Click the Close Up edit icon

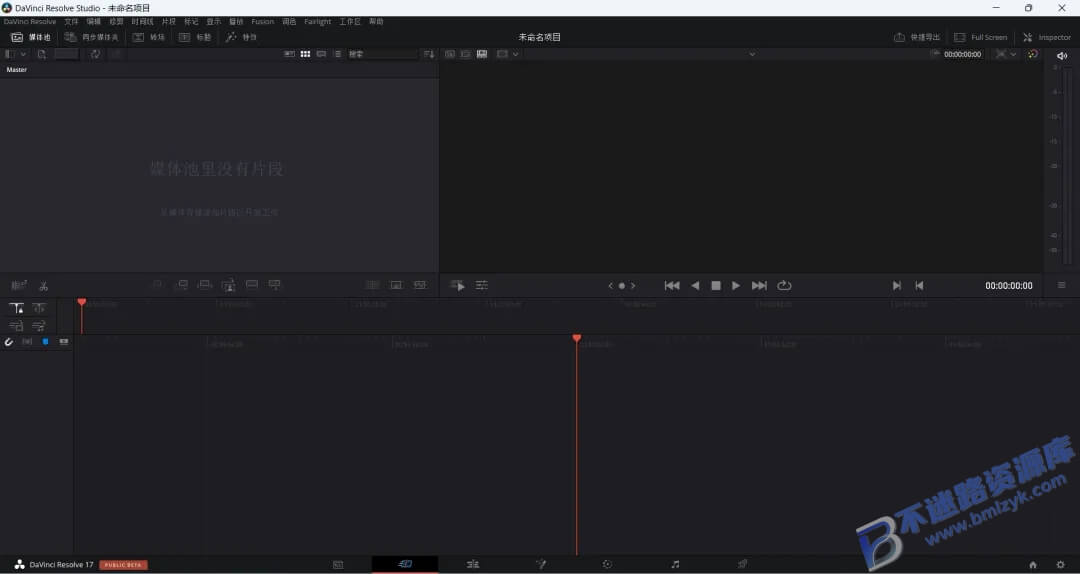click(x=229, y=285)
